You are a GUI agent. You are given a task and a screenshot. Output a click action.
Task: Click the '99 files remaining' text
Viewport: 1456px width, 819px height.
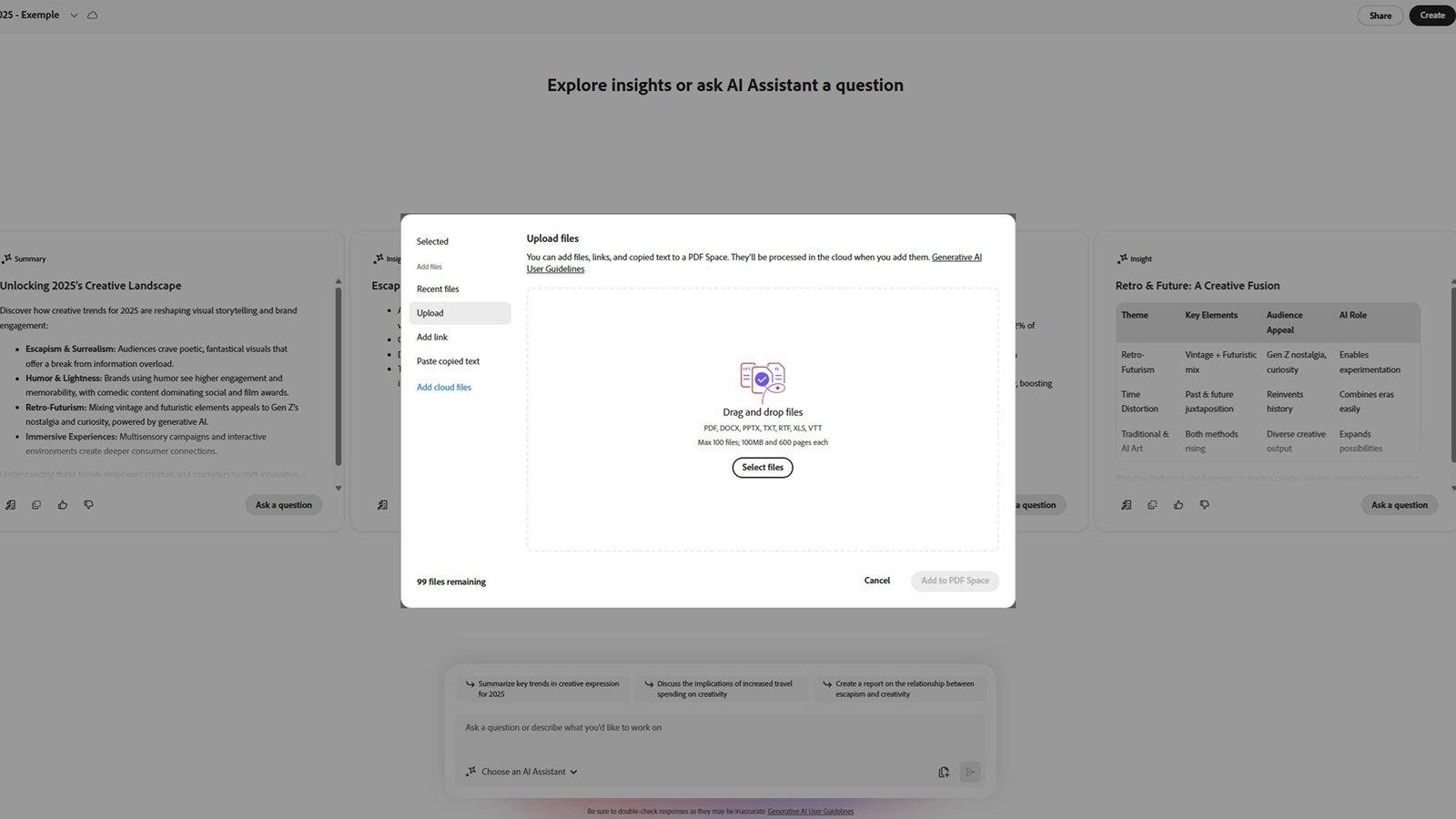(x=451, y=582)
